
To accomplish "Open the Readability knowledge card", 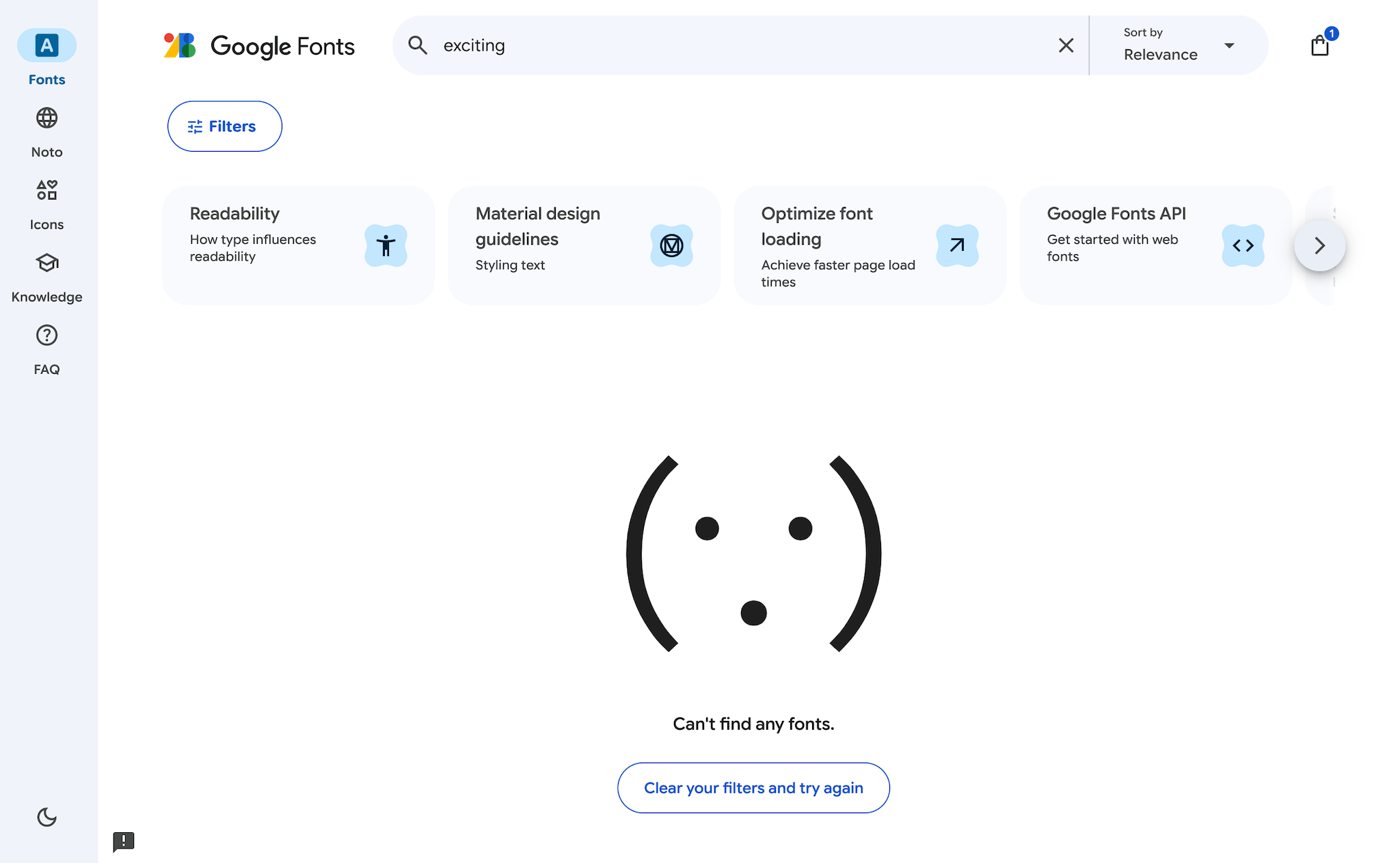I will click(x=298, y=245).
